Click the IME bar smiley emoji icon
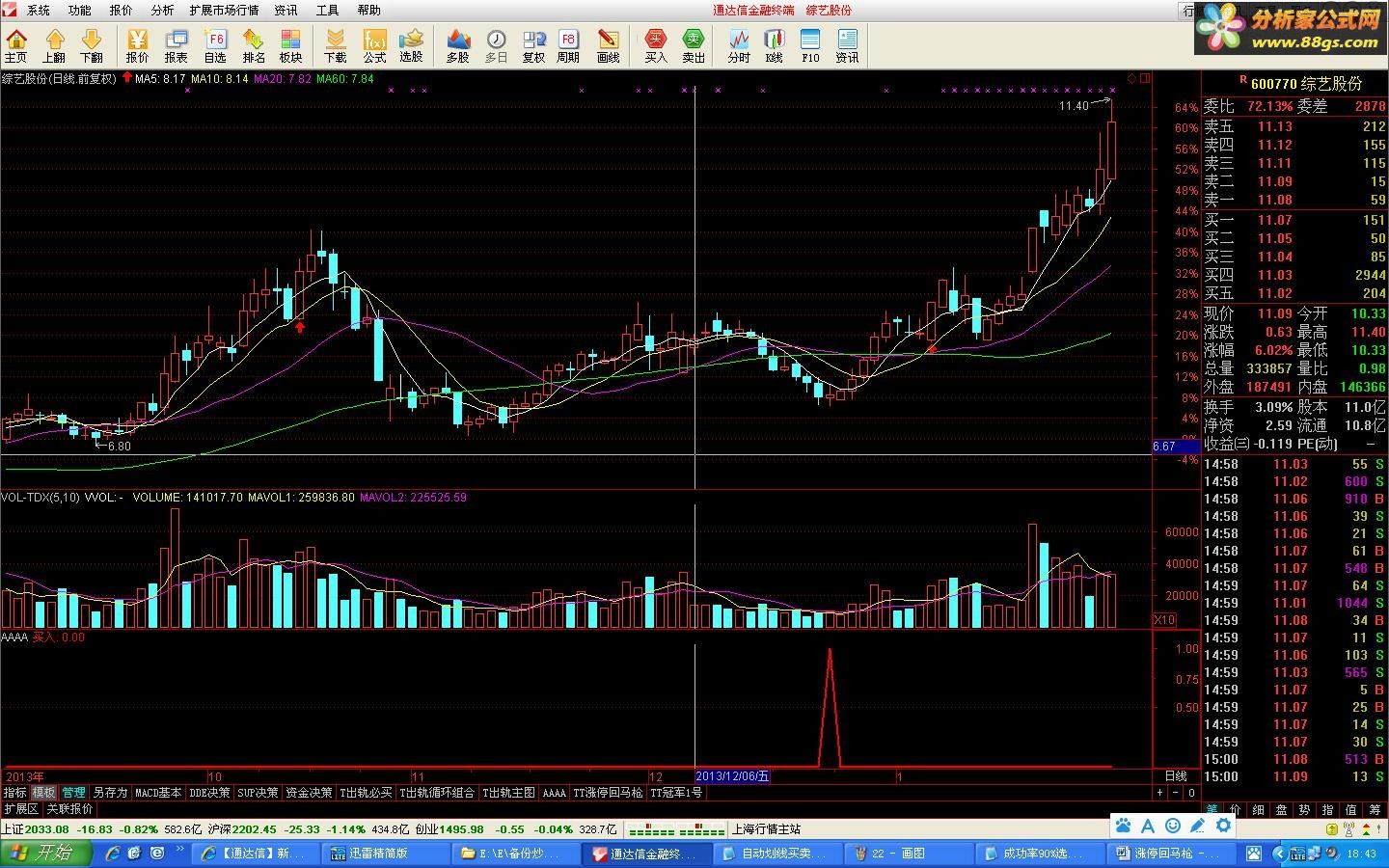This screenshot has height=868, width=1389. [1173, 826]
